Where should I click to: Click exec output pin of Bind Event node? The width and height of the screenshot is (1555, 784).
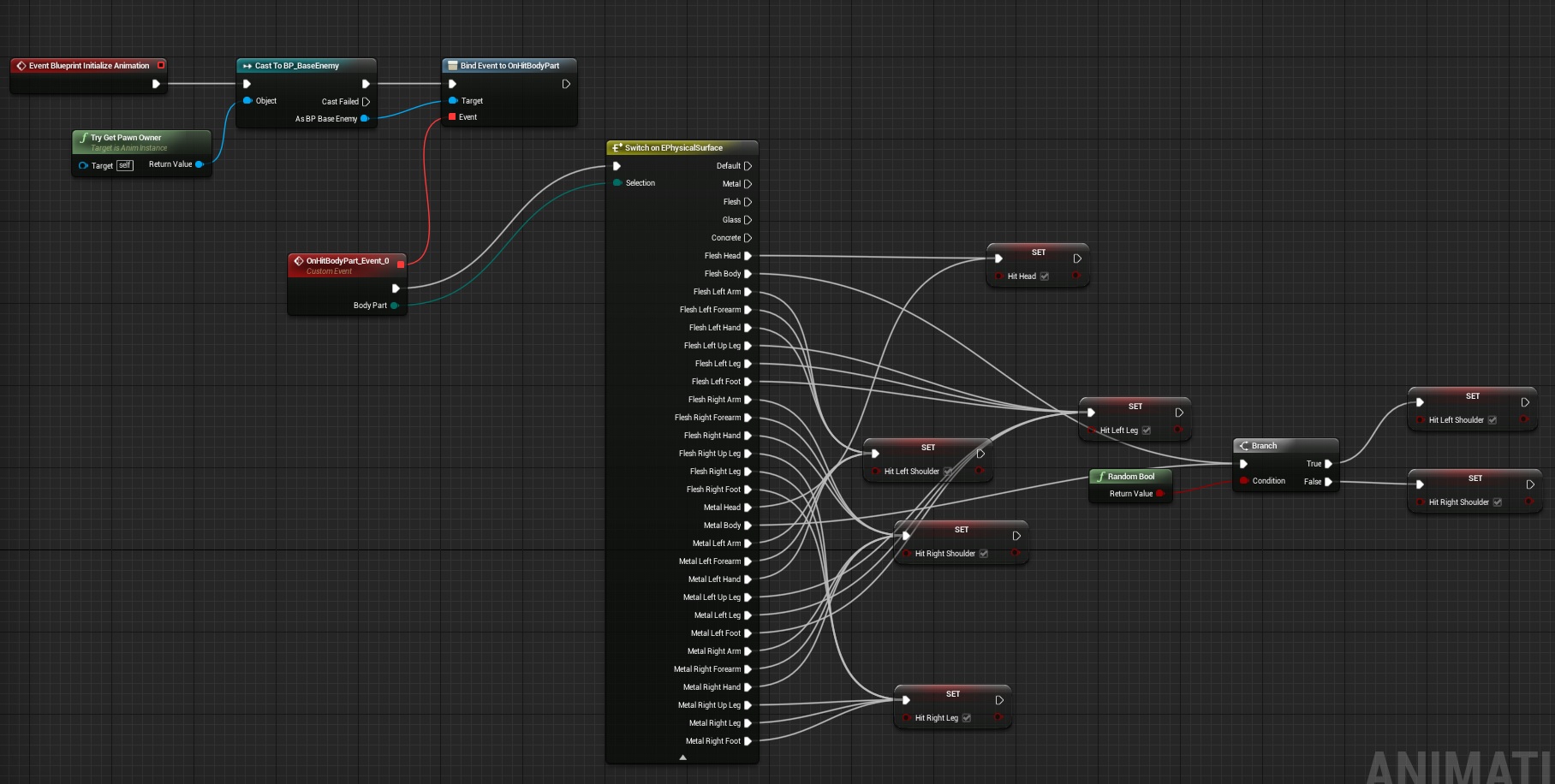[566, 84]
